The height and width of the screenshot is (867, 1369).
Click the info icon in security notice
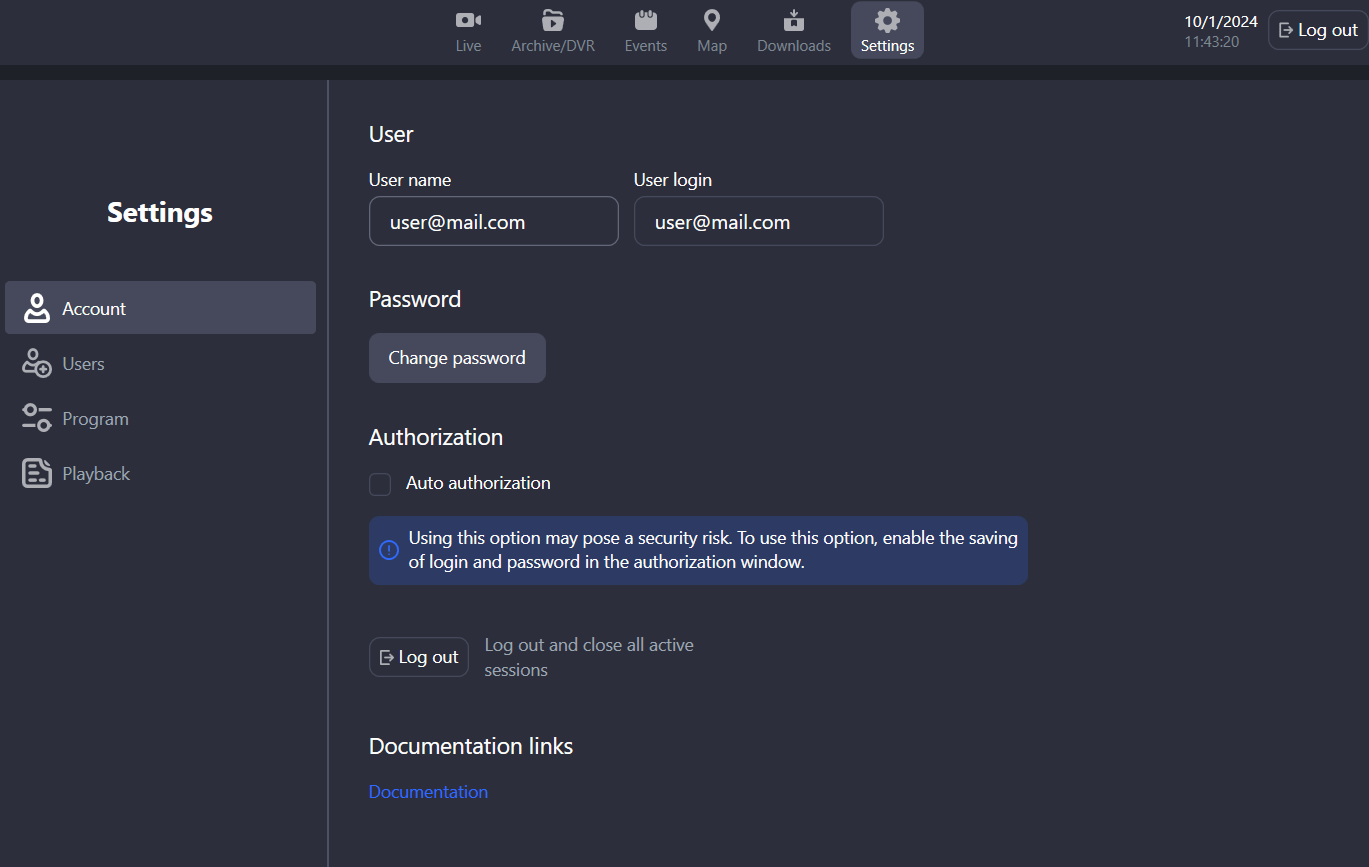pos(389,550)
